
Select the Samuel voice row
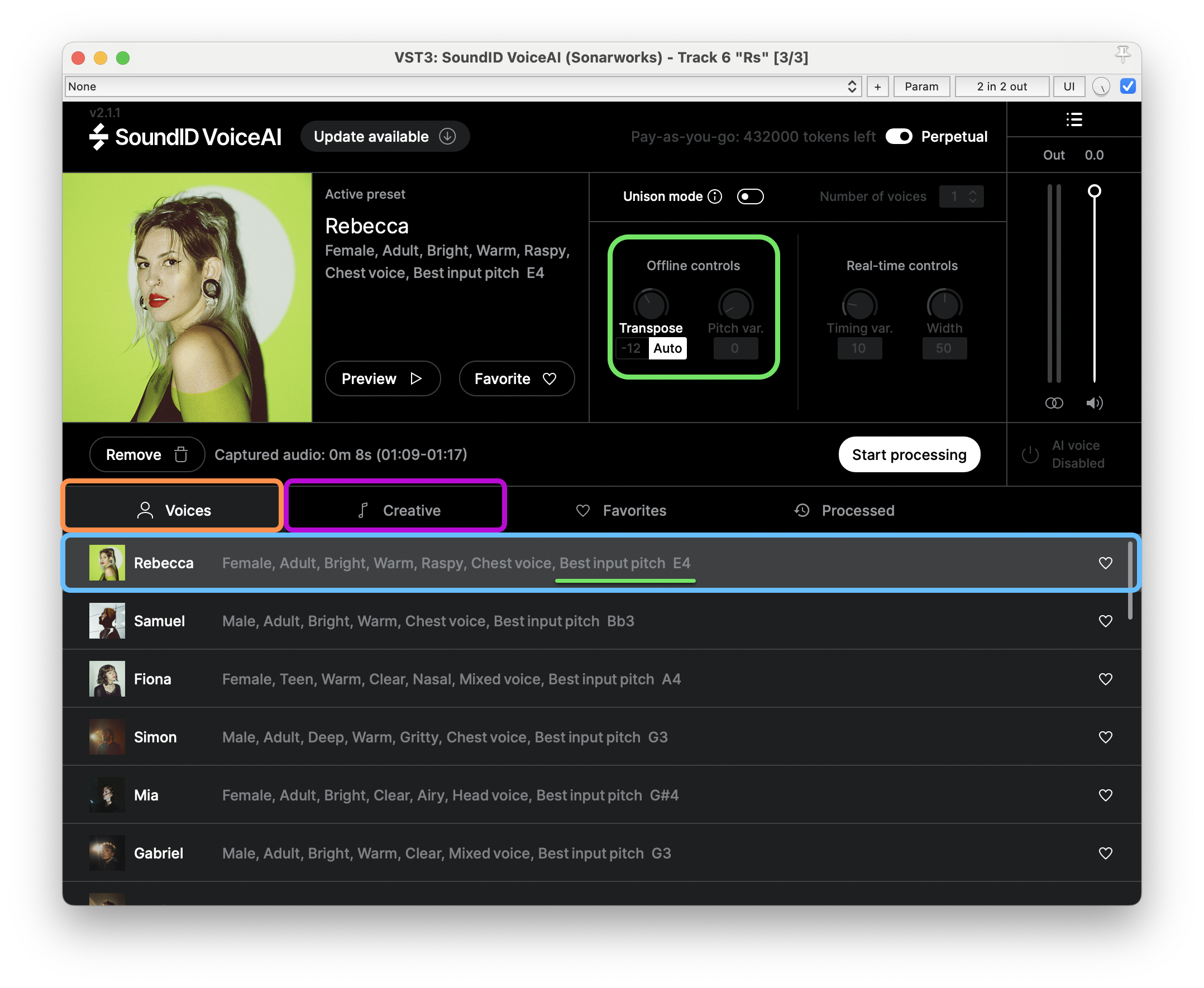click(601, 621)
